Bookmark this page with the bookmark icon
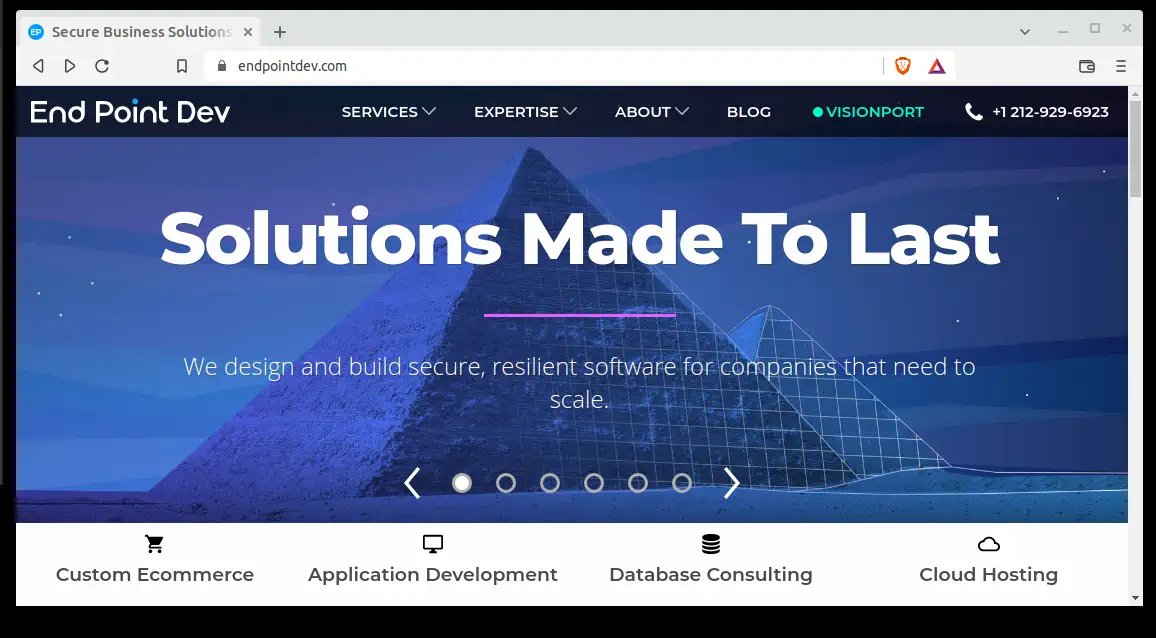The width and height of the screenshot is (1156, 638). click(x=182, y=66)
